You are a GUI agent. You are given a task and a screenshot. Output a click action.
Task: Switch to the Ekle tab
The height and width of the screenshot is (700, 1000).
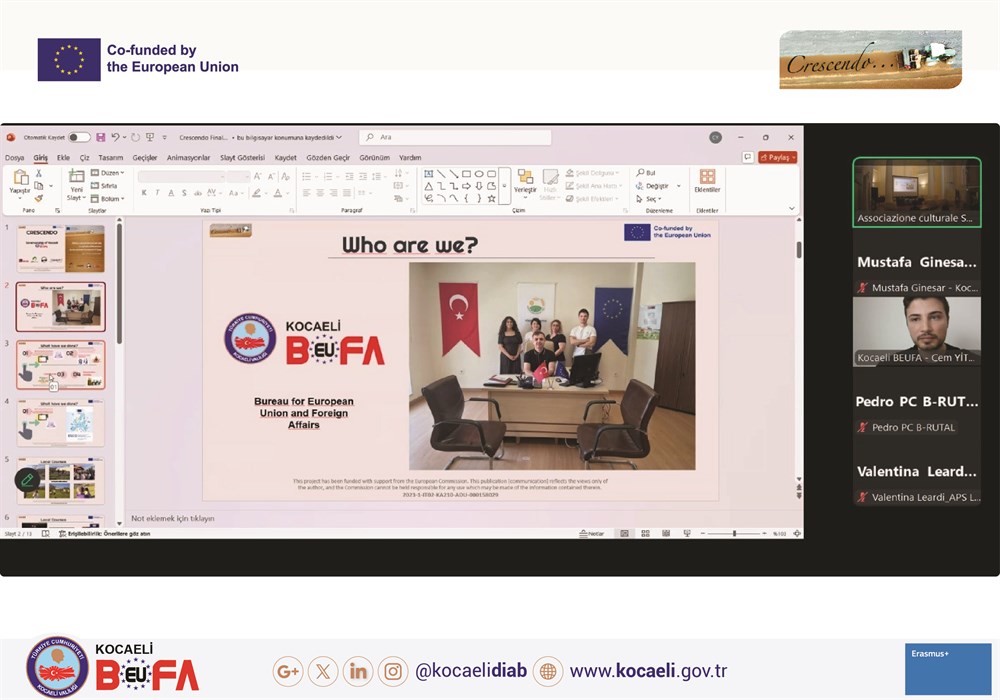(x=63, y=157)
